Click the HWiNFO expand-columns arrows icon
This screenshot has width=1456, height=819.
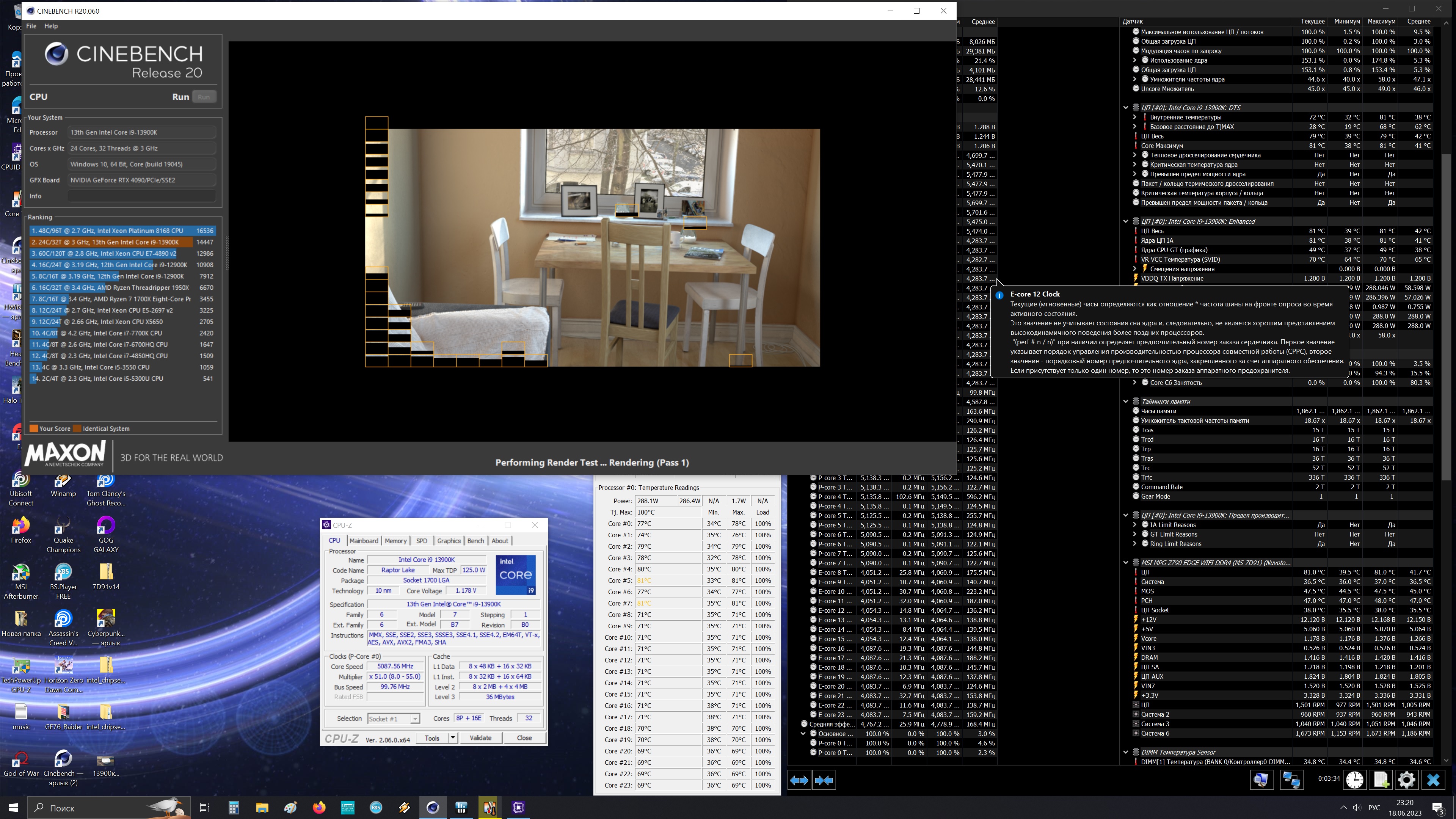click(x=799, y=780)
